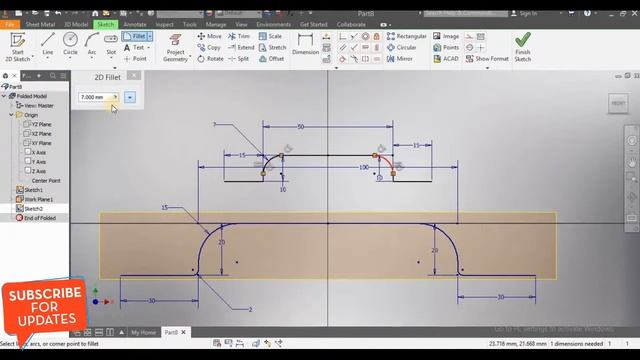Select the Arc tool
The width and height of the screenshot is (640, 360).
(x=92, y=44)
